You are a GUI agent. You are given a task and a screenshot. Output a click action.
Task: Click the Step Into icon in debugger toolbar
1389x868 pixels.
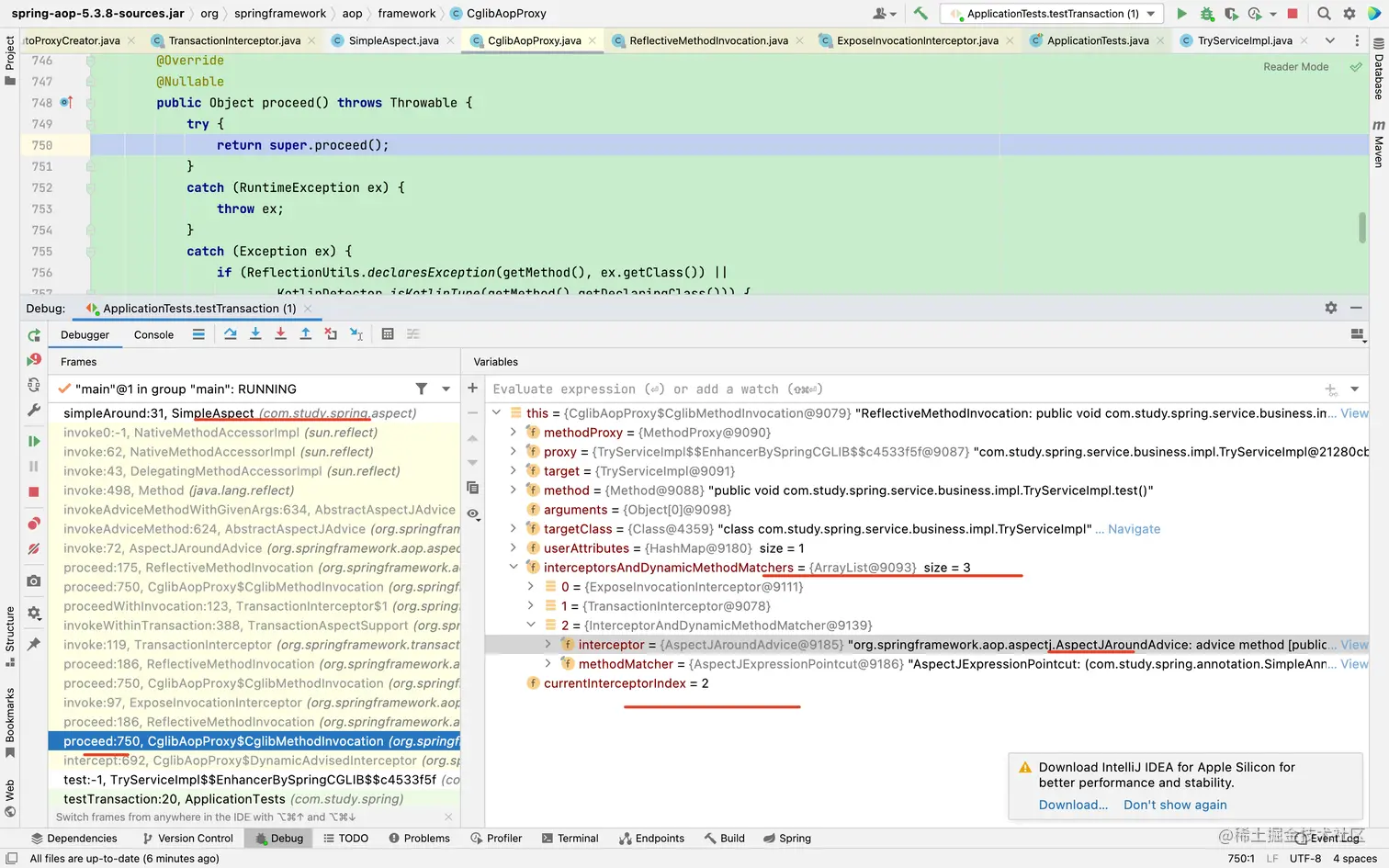pyautogui.click(x=255, y=334)
